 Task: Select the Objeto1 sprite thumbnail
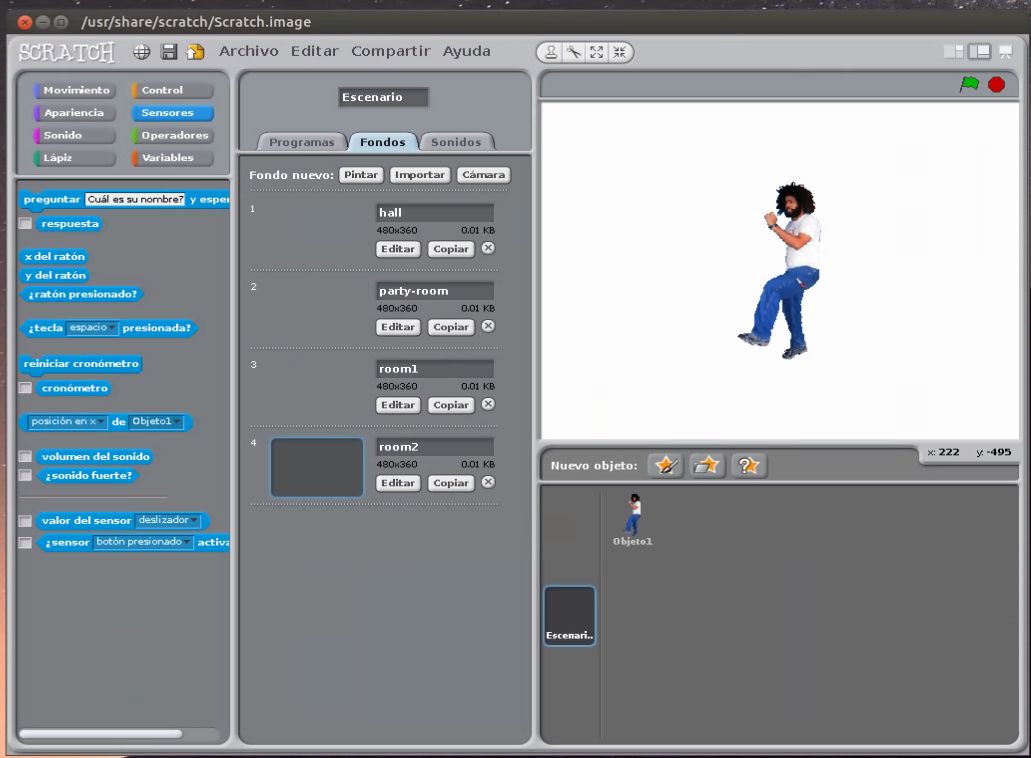632,515
